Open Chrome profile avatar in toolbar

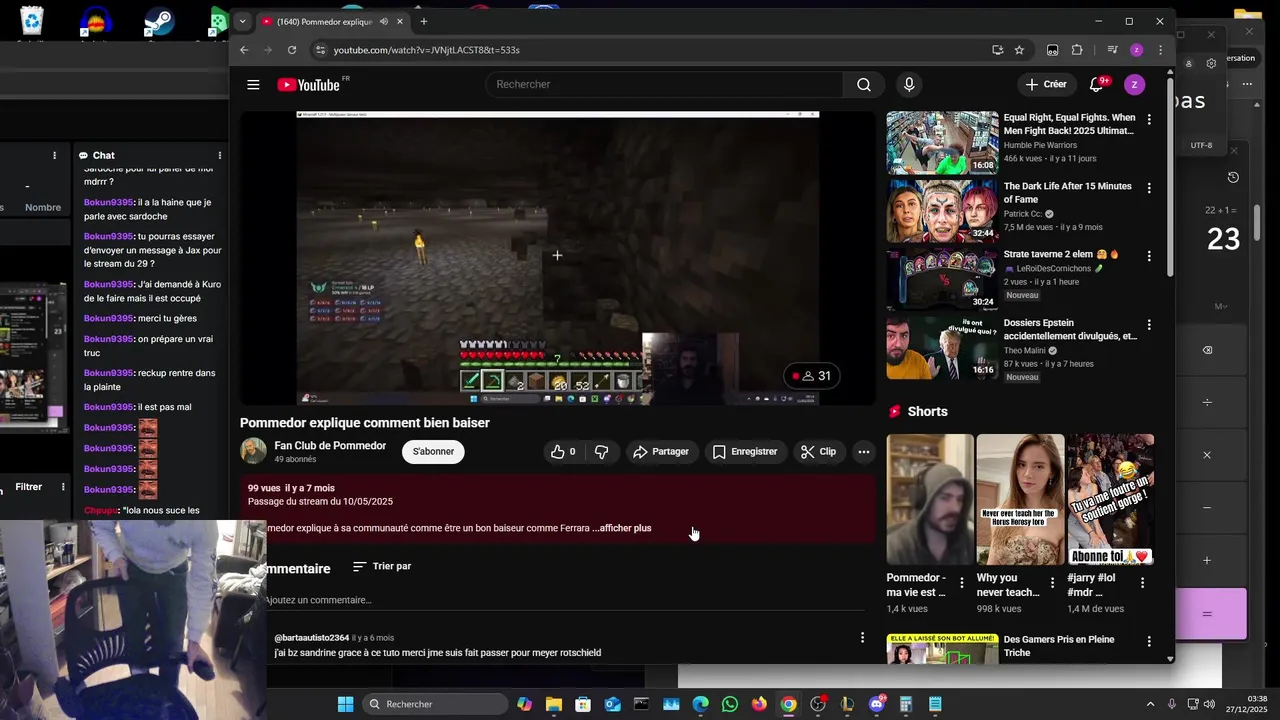(x=1137, y=50)
